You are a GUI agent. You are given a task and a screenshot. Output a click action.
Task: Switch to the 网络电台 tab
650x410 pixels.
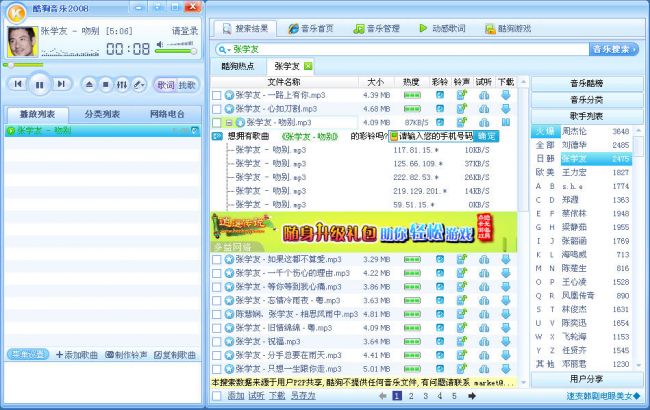tap(167, 114)
